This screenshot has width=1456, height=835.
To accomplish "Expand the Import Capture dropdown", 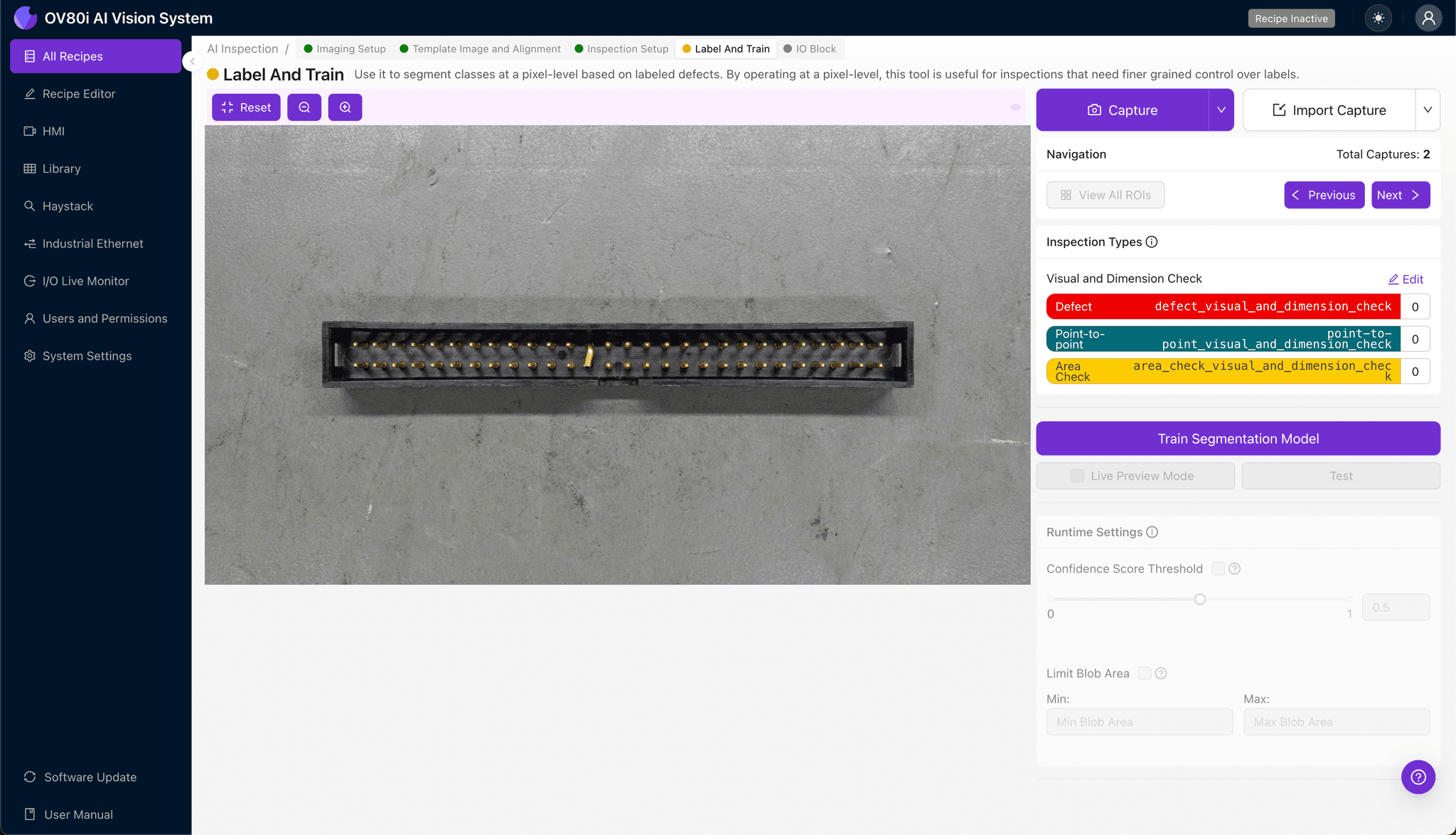I will coord(1429,109).
